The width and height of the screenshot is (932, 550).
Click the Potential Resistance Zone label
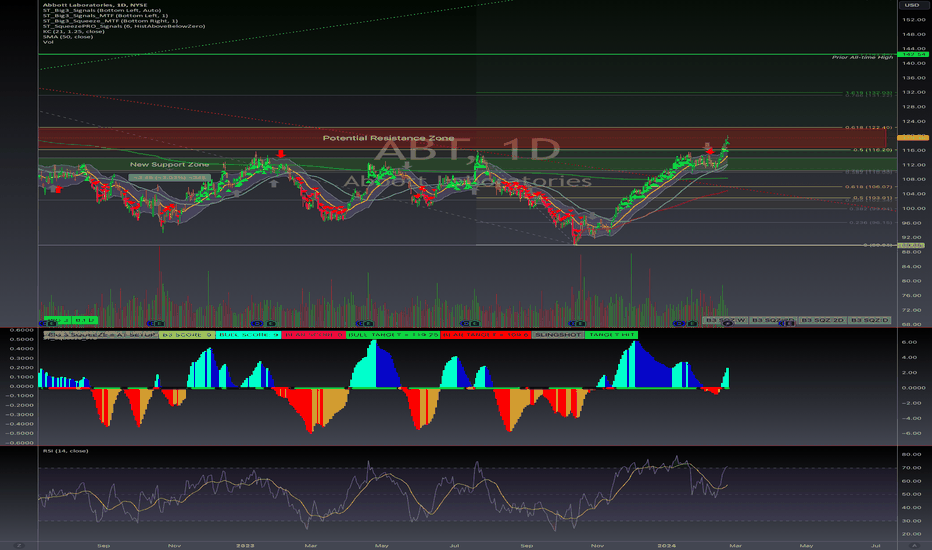click(388, 138)
